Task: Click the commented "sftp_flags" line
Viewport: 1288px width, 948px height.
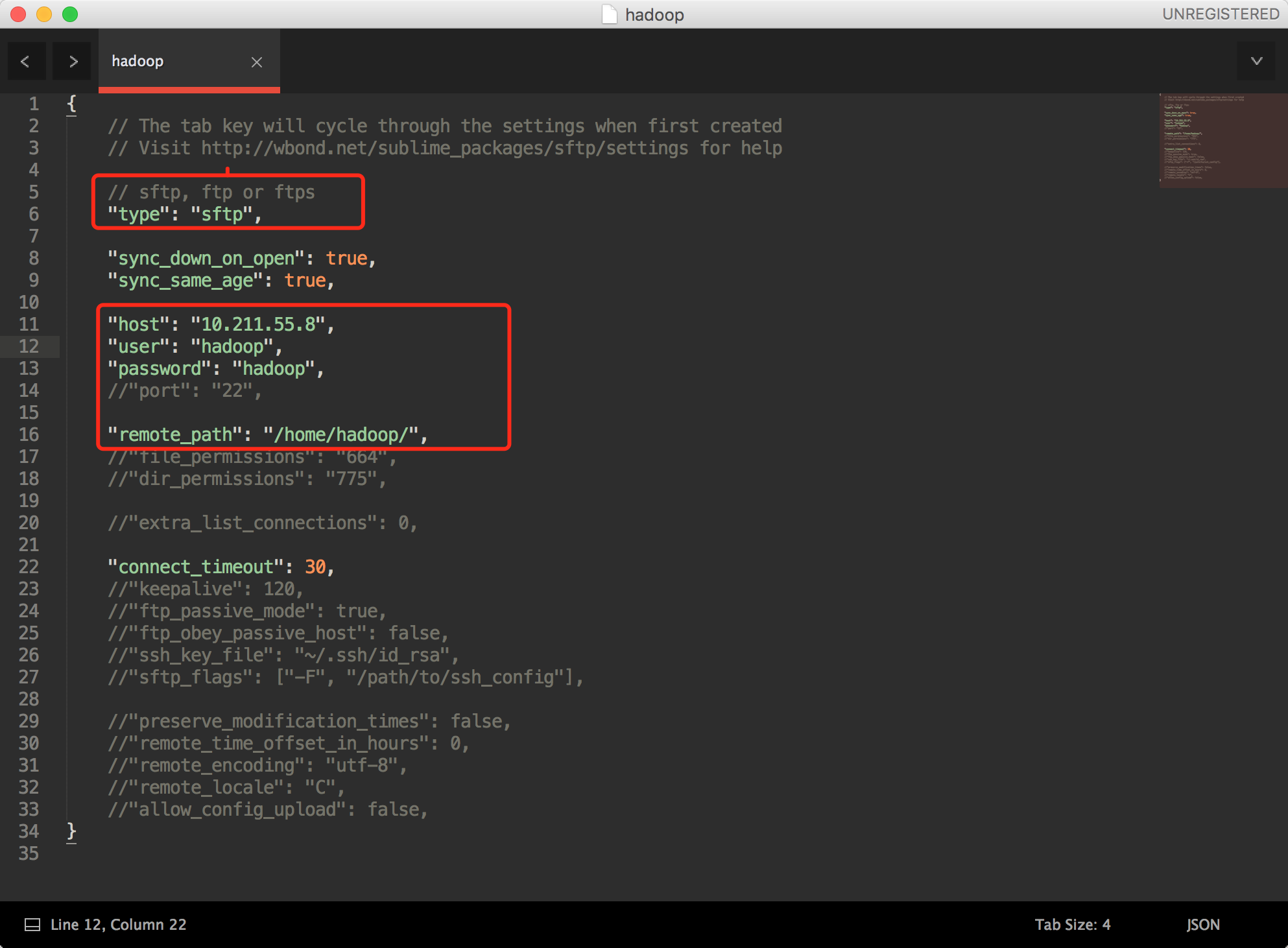Action: 346,677
